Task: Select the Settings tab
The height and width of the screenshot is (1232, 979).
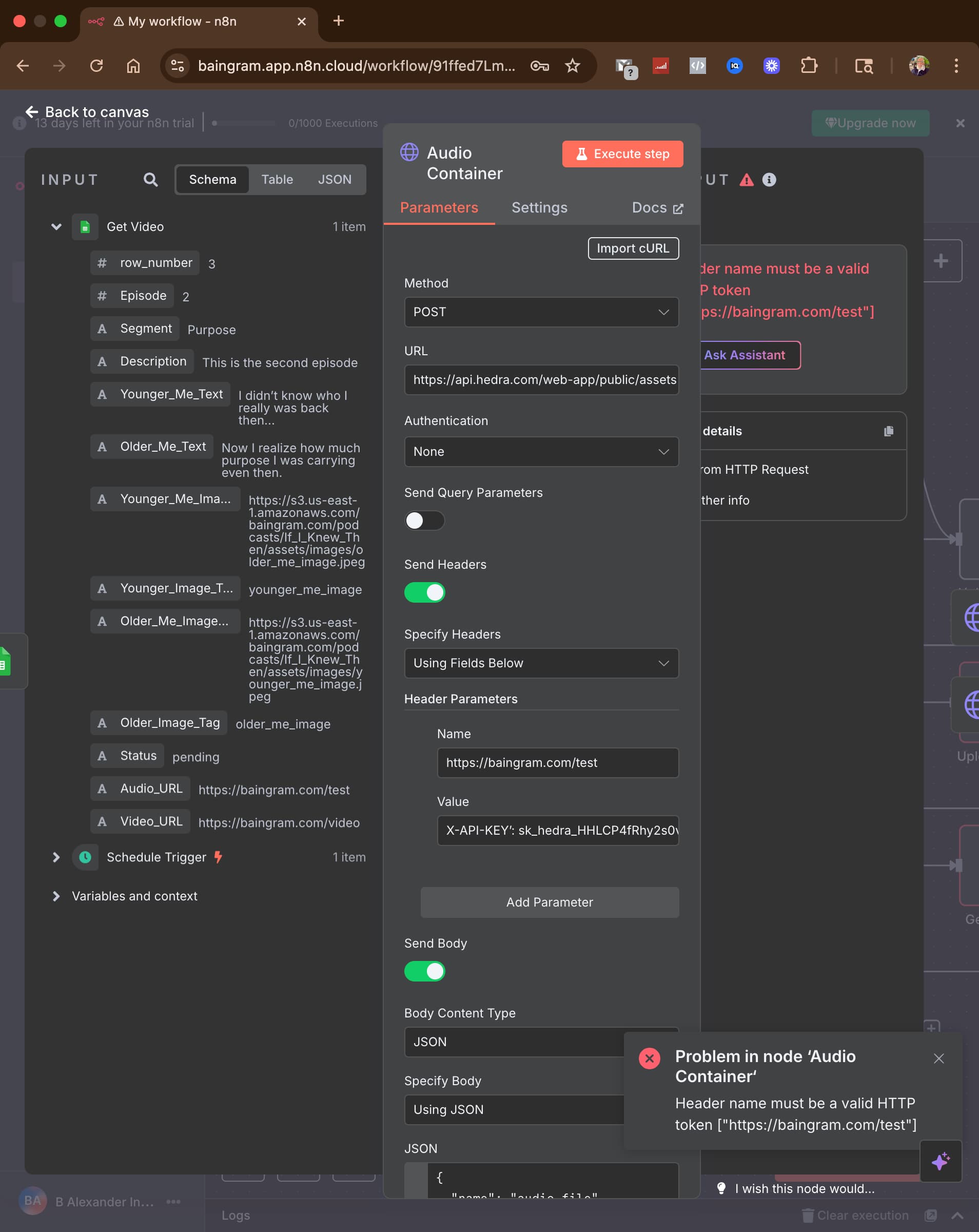Action: pyautogui.click(x=539, y=207)
